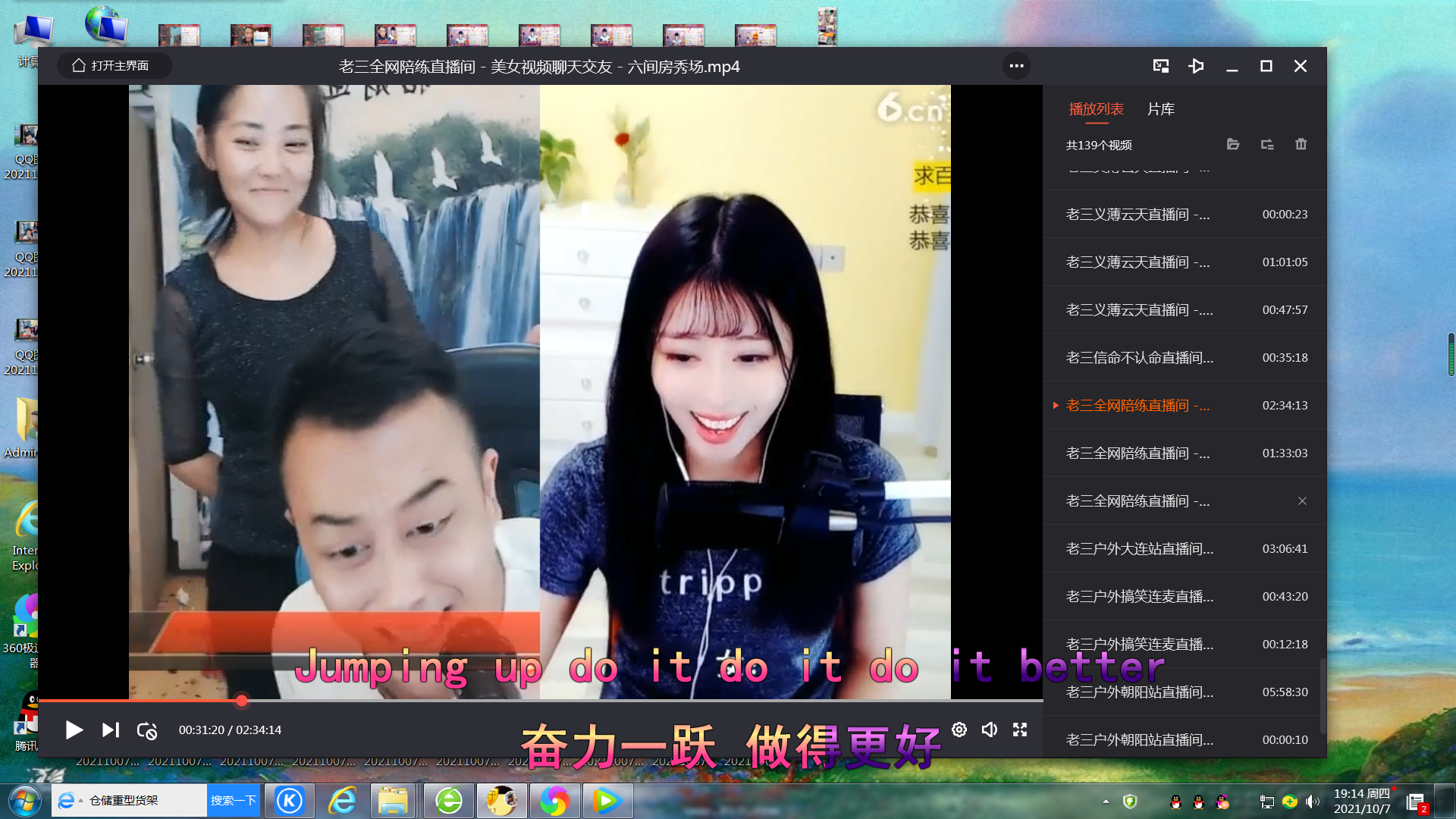Select 老三户外搞笑连麦直播 entry 00:43:20
The height and width of the screenshot is (819, 1456).
pyautogui.click(x=1185, y=597)
